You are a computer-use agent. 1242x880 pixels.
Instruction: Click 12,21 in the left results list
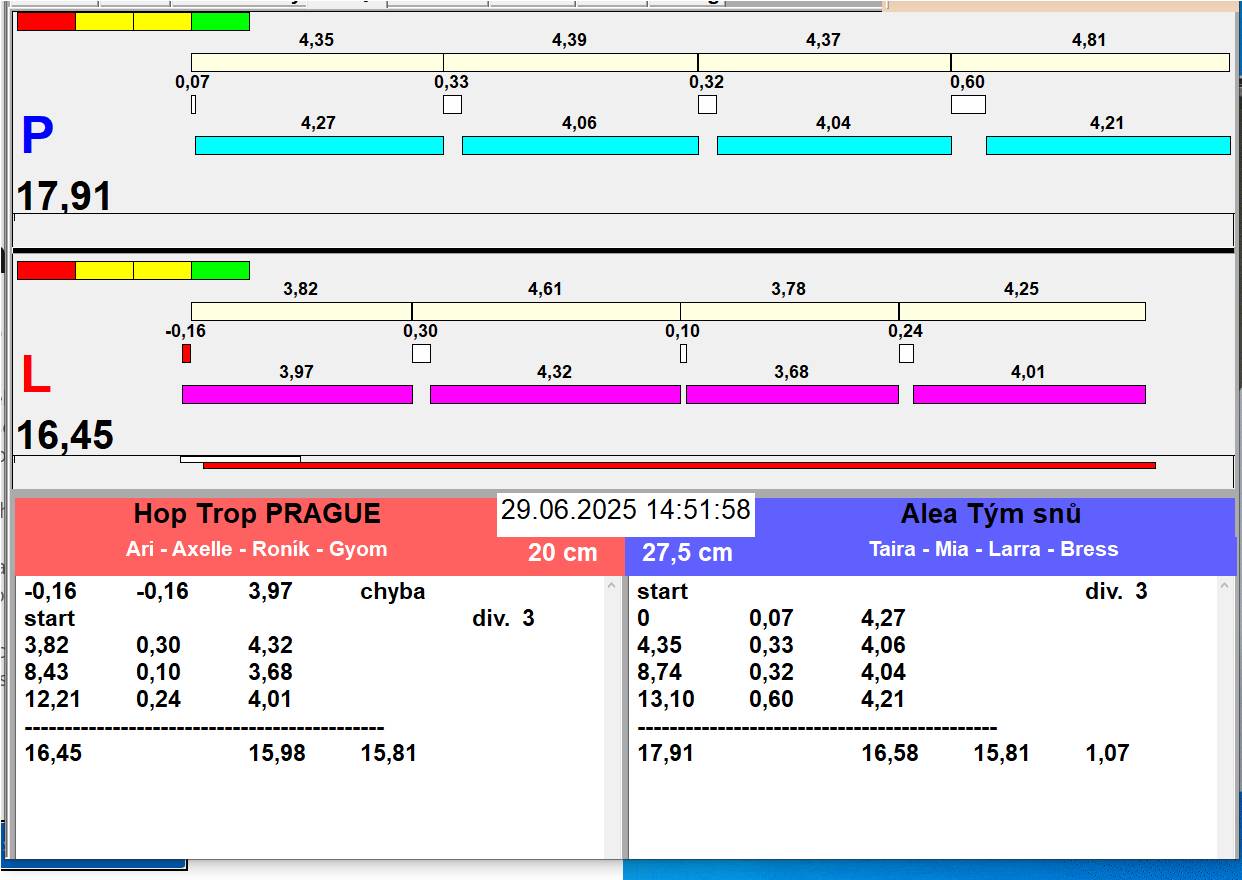click(53, 699)
